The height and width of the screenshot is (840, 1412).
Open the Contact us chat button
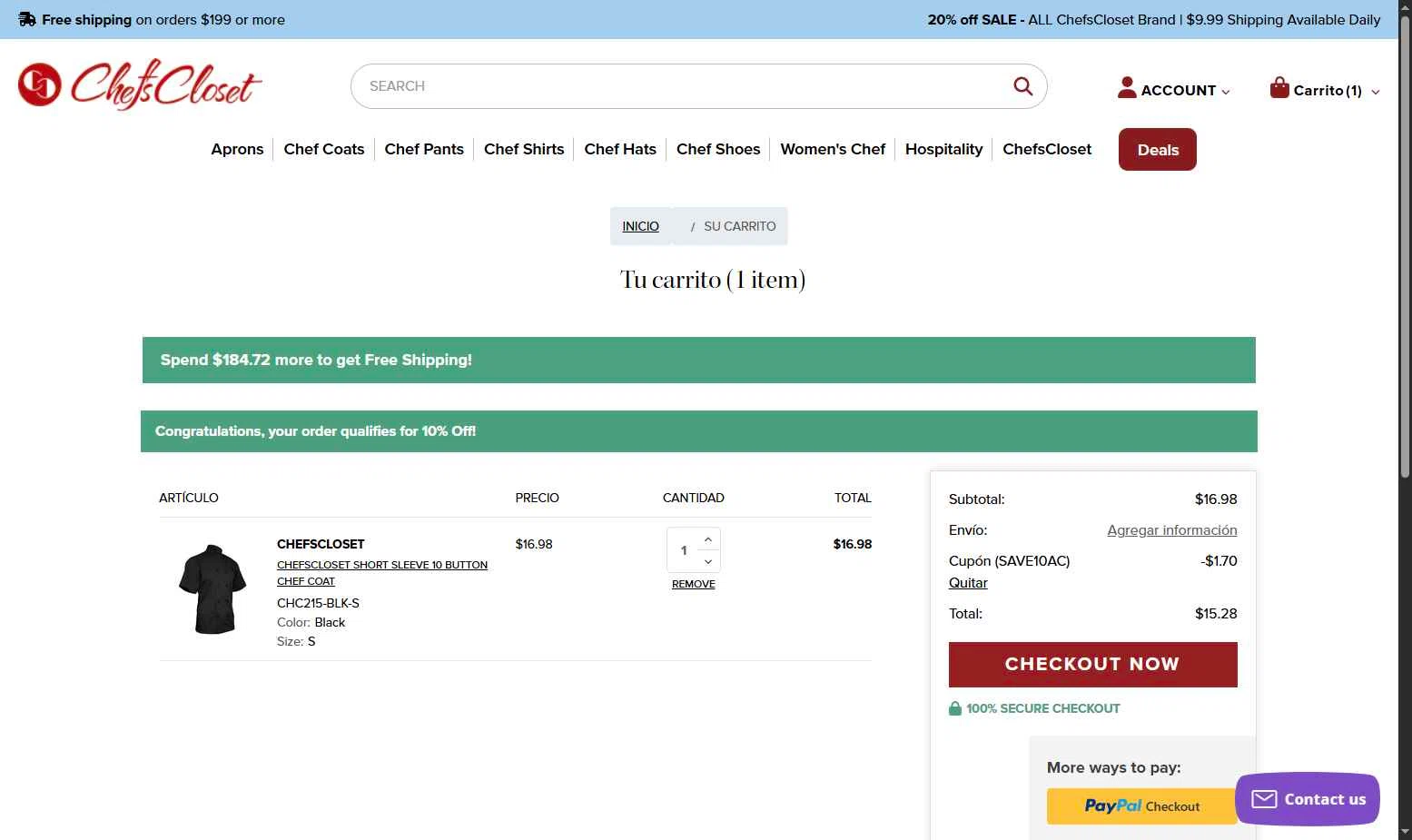click(1308, 799)
